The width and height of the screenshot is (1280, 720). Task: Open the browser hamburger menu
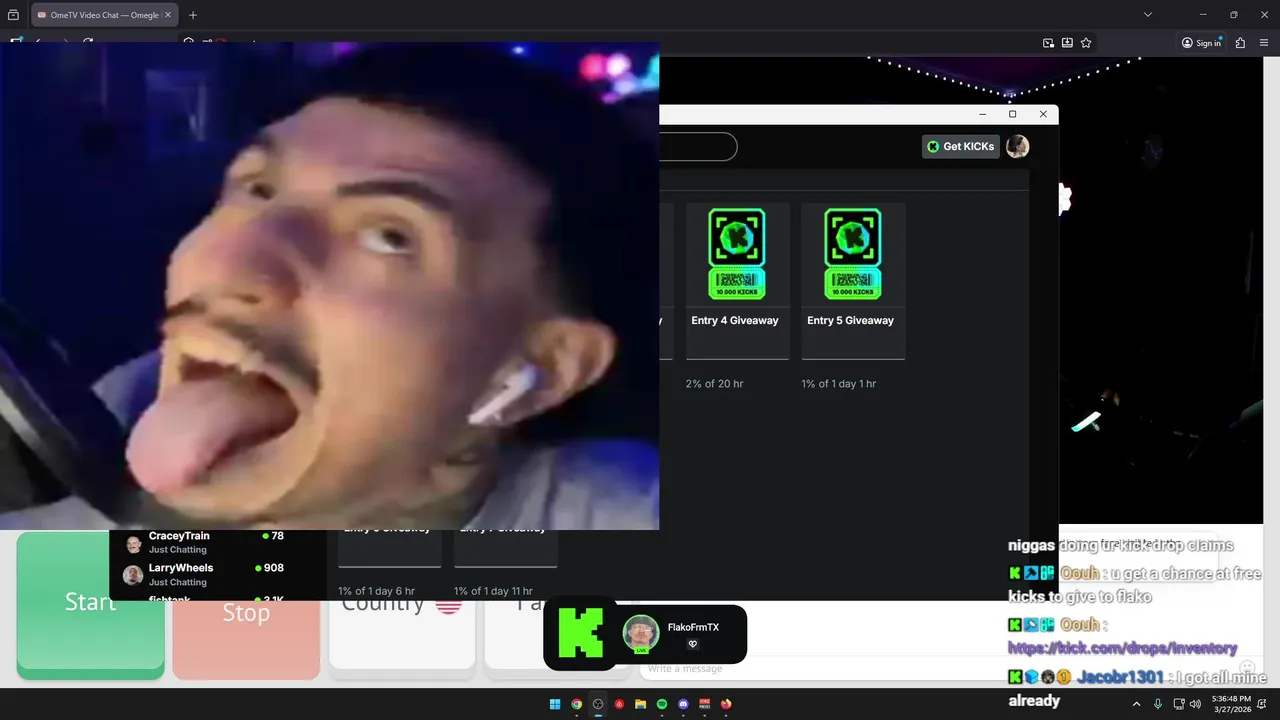tap(1264, 43)
